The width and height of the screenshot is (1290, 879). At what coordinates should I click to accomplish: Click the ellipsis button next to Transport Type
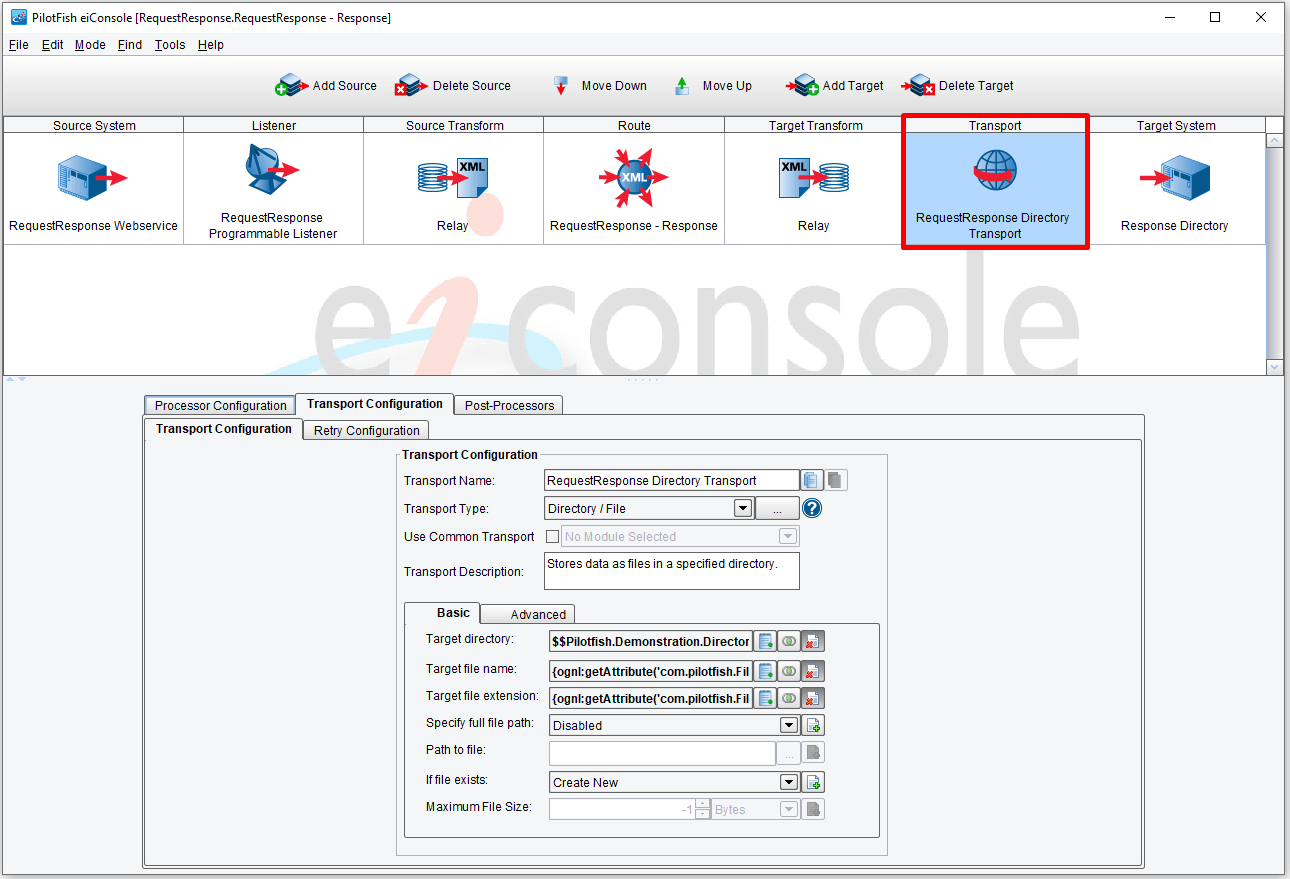[777, 509]
